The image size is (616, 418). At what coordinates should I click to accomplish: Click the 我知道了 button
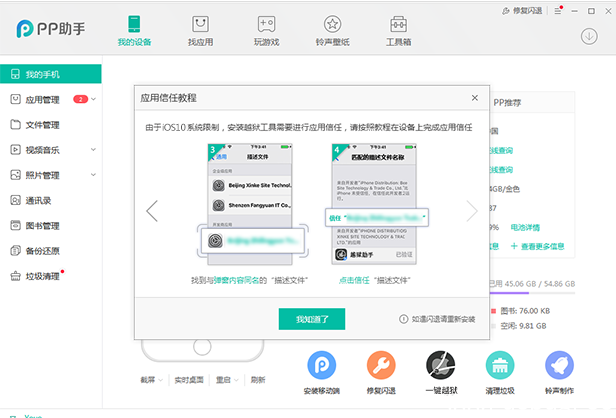[312, 319]
